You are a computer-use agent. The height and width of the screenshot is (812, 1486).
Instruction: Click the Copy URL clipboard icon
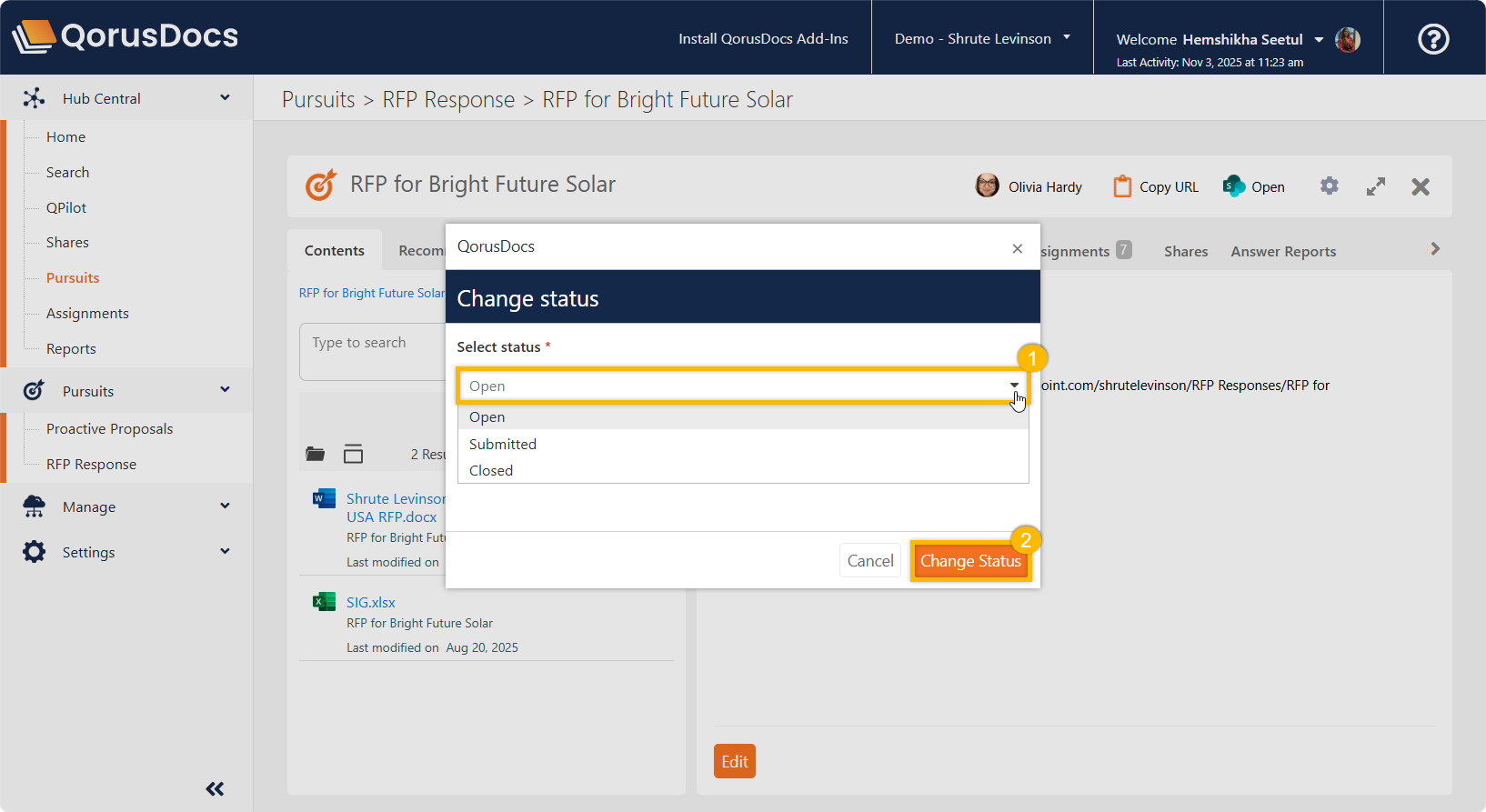pyautogui.click(x=1122, y=186)
